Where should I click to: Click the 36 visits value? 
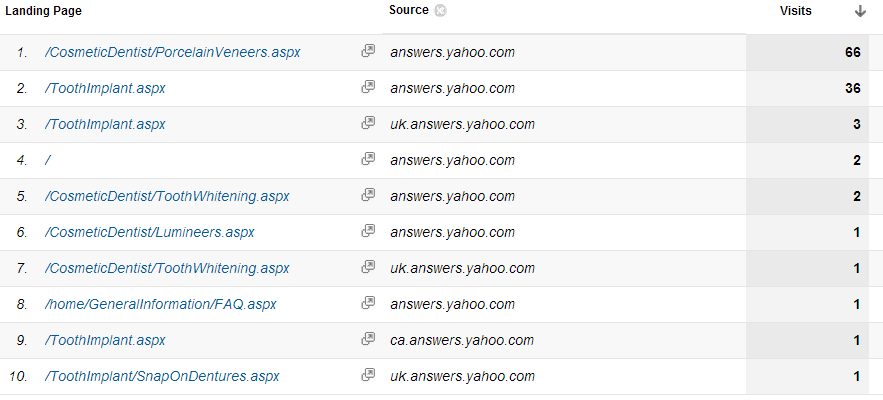[x=853, y=88]
